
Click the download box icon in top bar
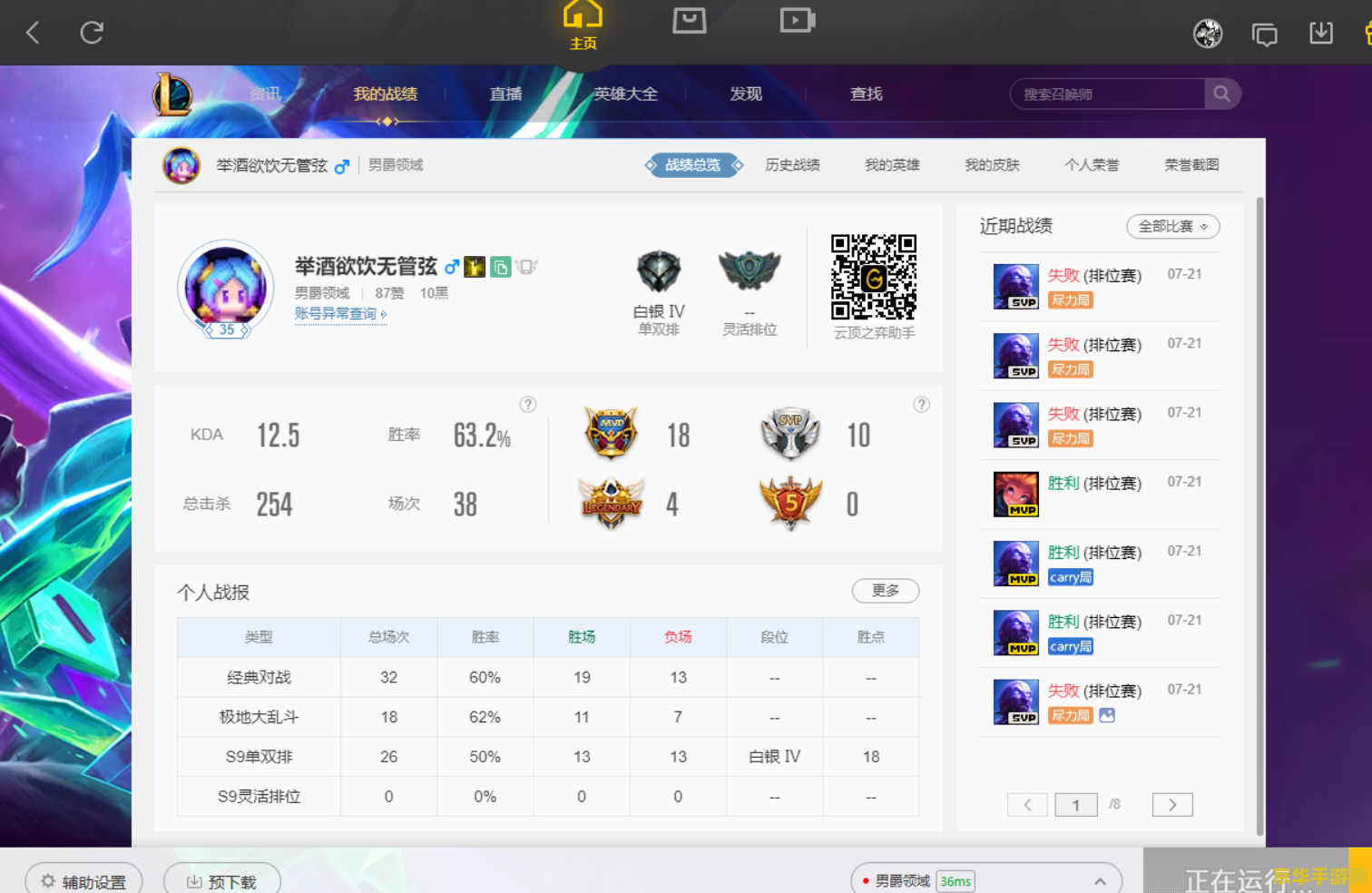point(1321,34)
